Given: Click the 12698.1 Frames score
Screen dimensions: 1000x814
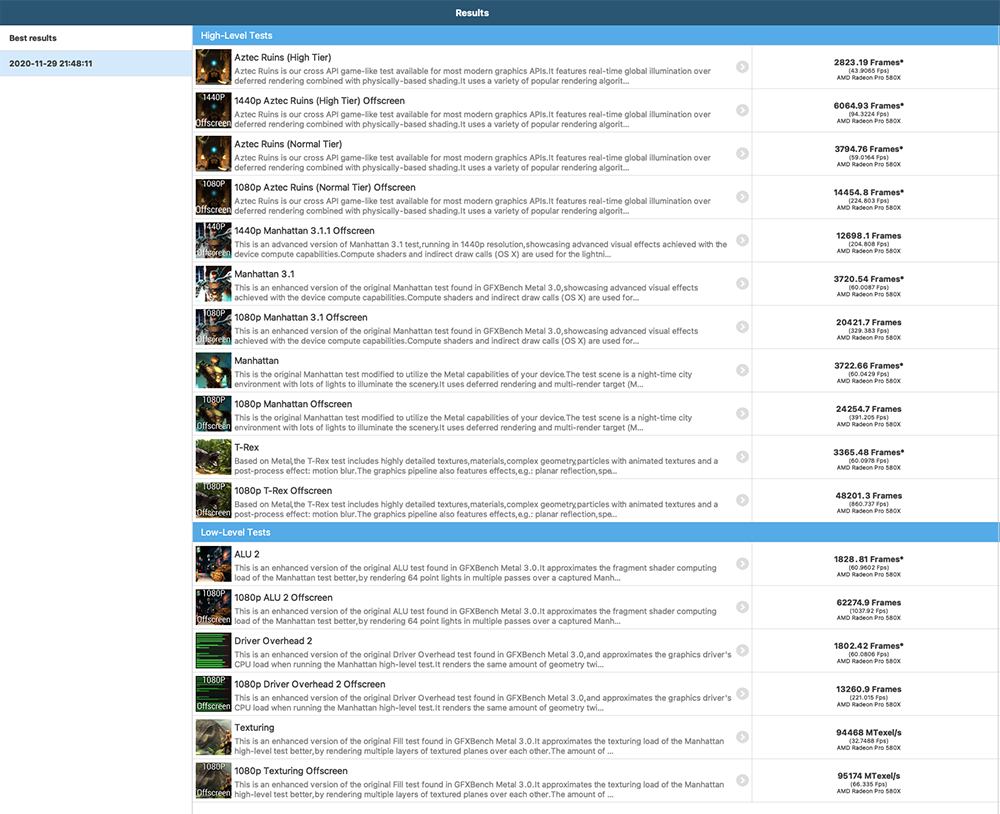Looking at the screenshot, I should click(869, 236).
